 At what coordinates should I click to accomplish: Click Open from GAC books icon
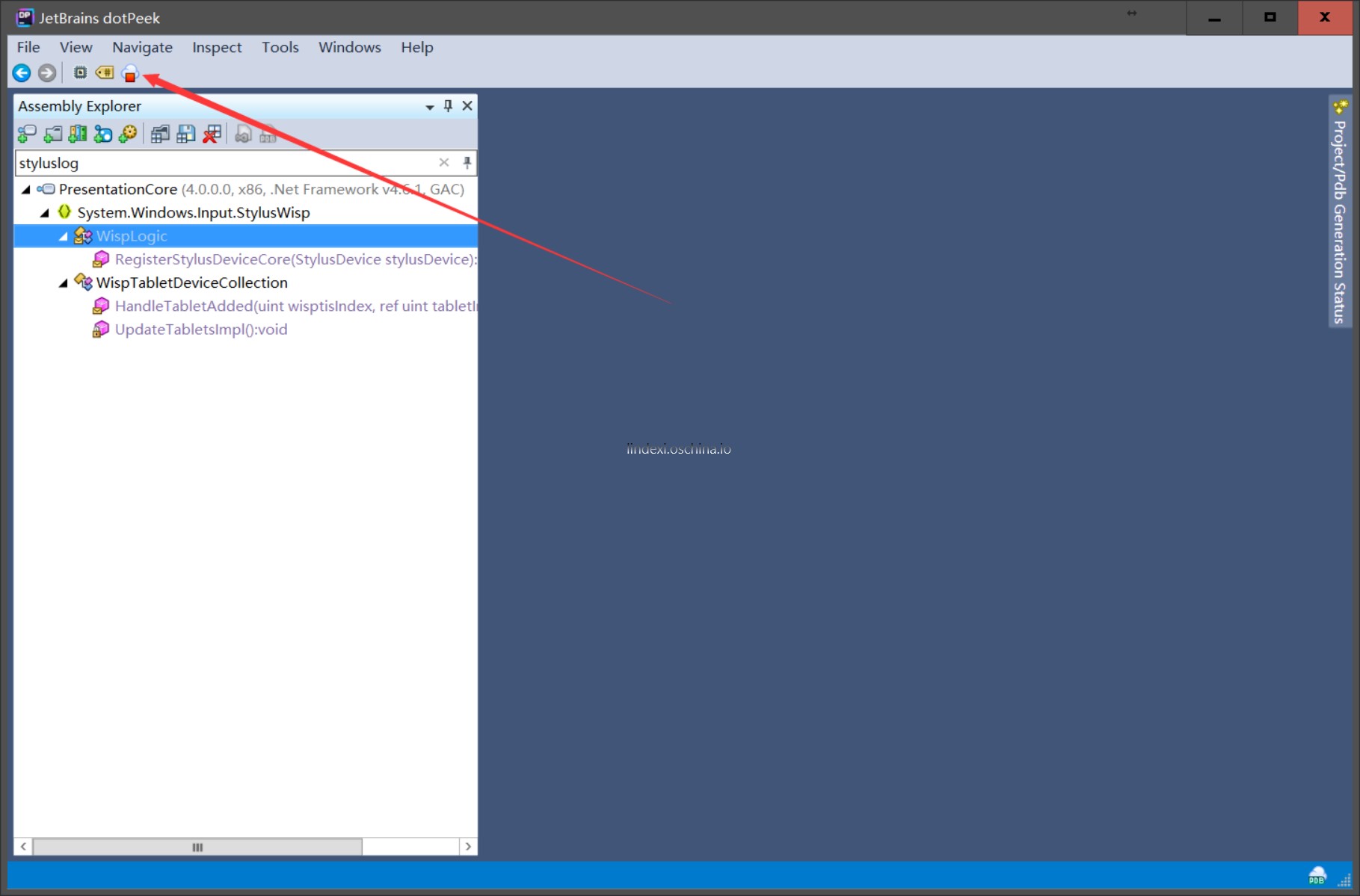click(x=78, y=135)
